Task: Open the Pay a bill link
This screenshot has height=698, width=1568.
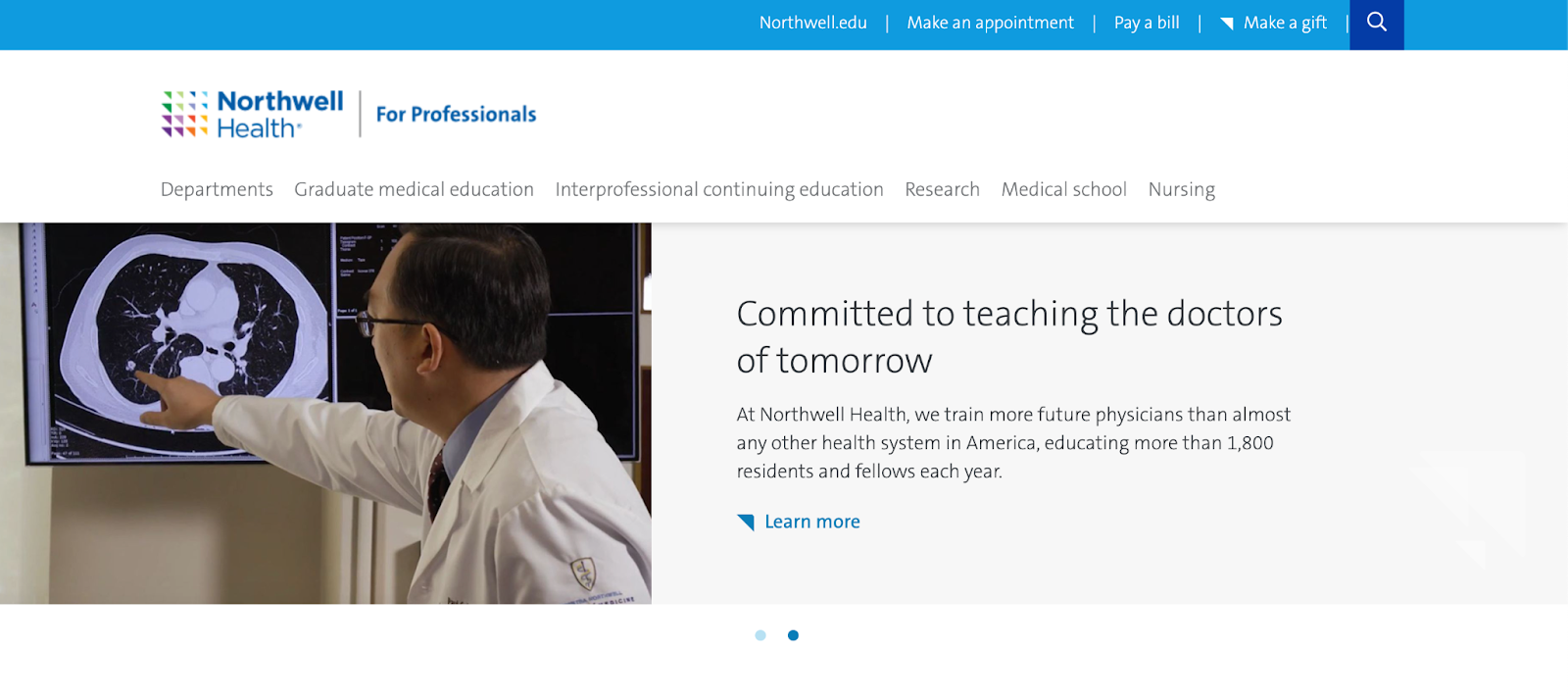Action: pyautogui.click(x=1147, y=23)
